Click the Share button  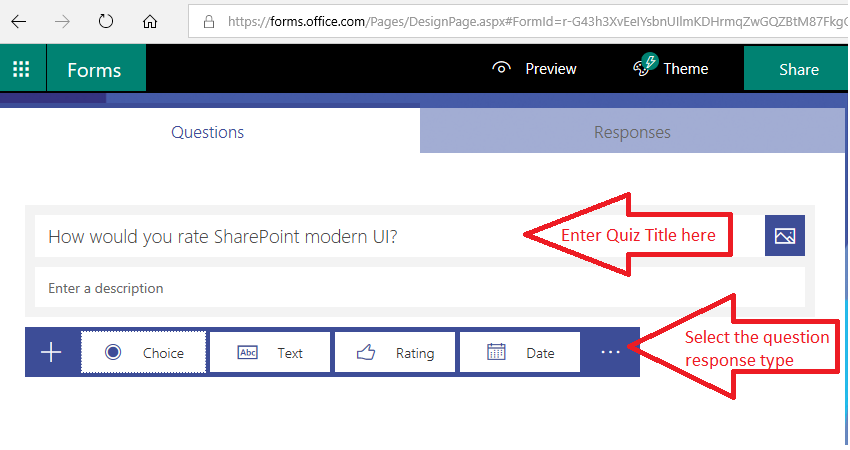click(796, 69)
